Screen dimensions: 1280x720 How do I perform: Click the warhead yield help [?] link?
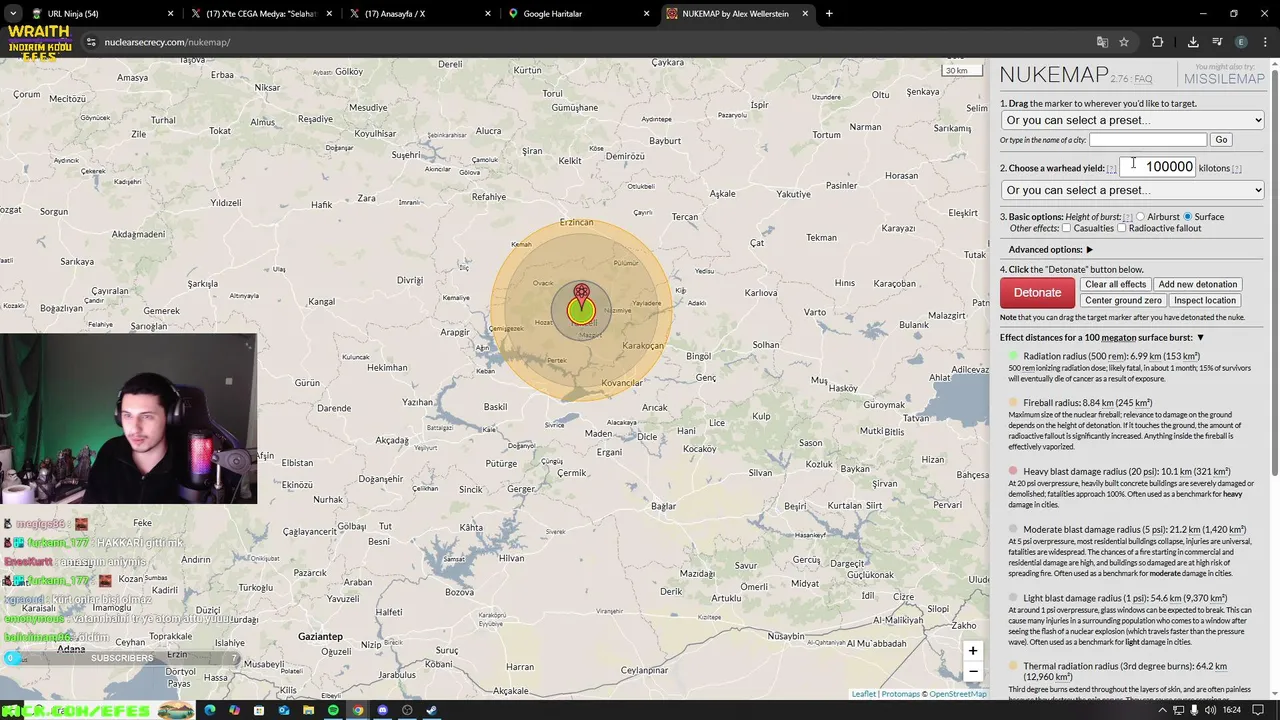coord(1111,169)
